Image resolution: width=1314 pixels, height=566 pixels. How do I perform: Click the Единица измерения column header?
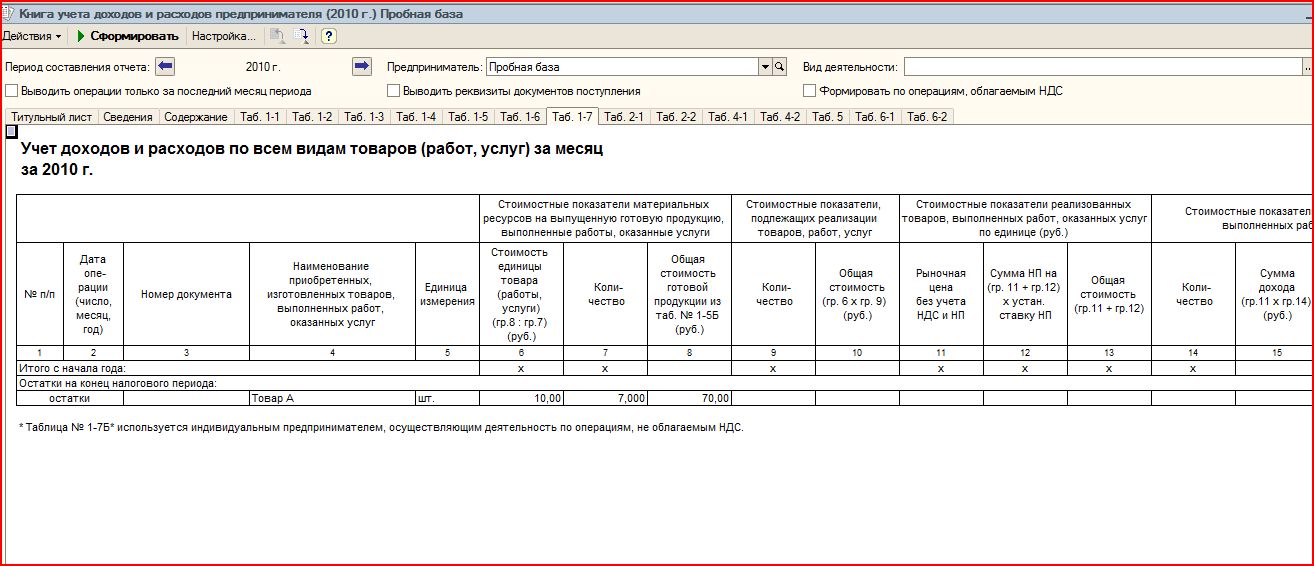point(448,294)
